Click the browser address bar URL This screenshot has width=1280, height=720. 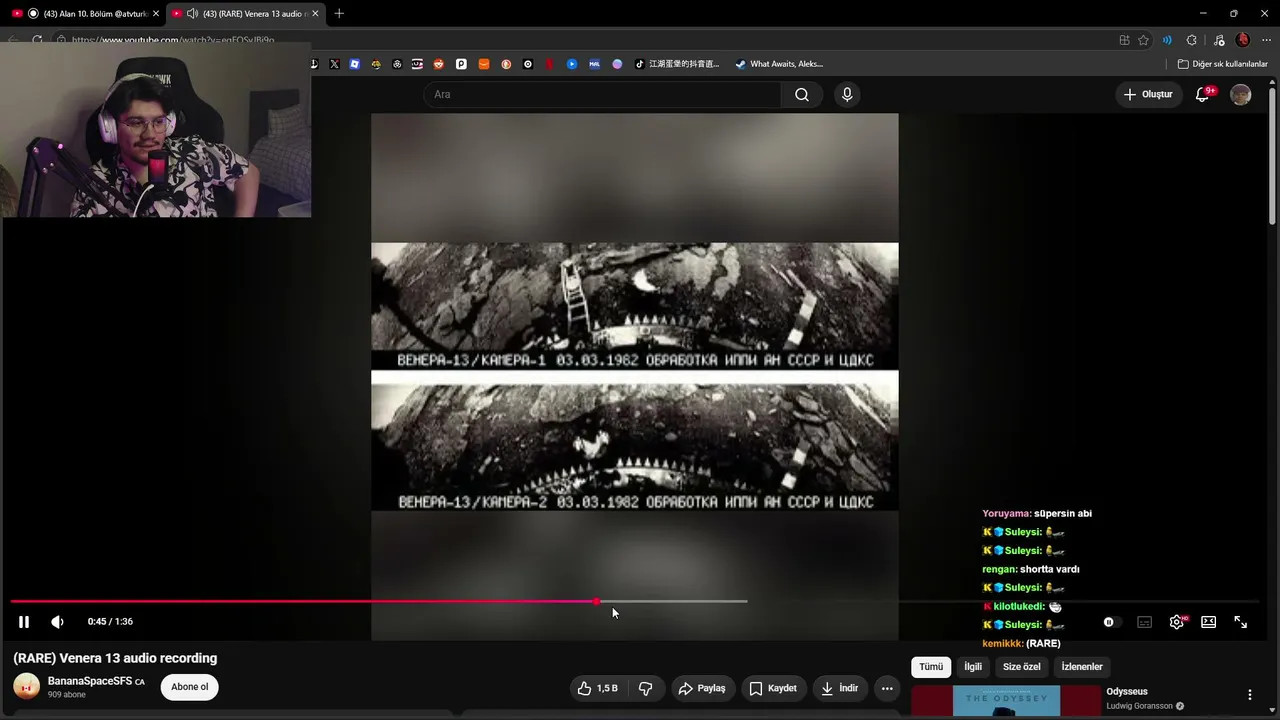(x=173, y=40)
